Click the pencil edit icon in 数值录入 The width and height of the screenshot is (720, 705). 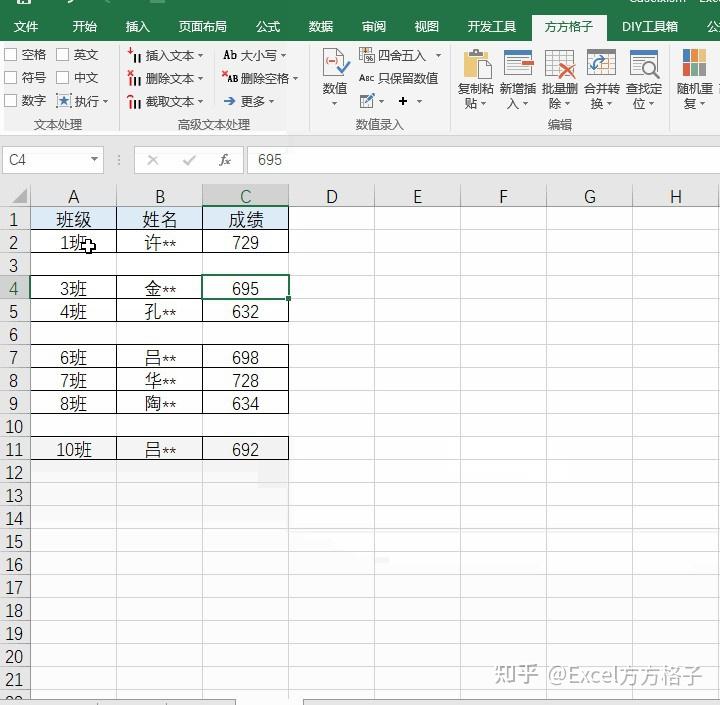tap(367, 101)
